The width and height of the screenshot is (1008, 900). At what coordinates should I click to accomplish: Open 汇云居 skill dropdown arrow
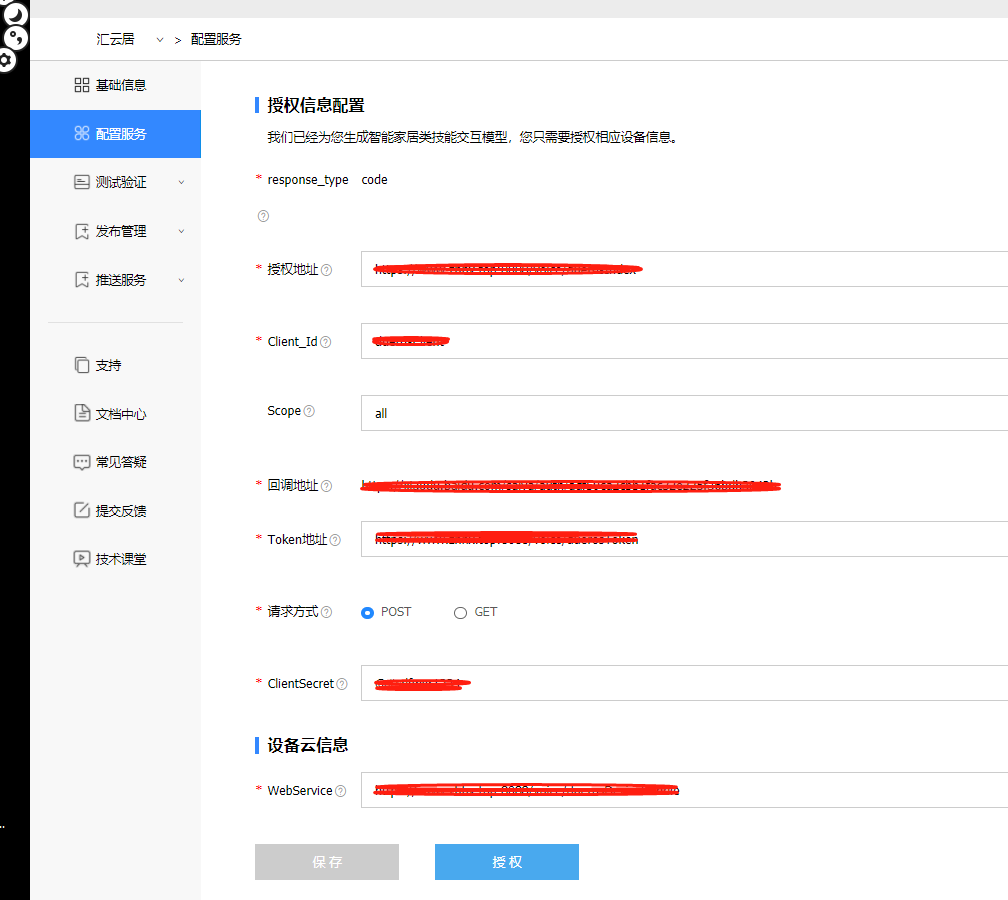[160, 40]
